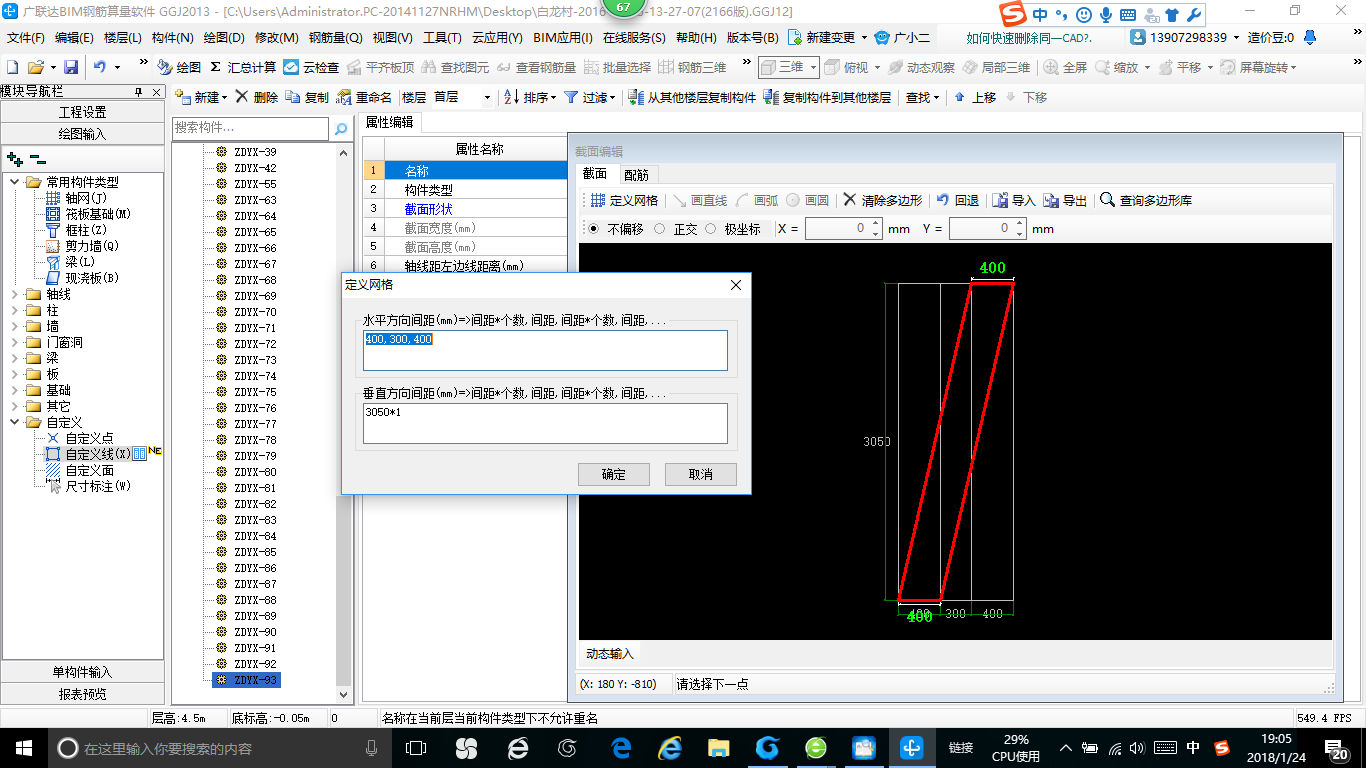Switch to the 配筋 tab
Viewport: 1366px width, 768px height.
coord(635,174)
